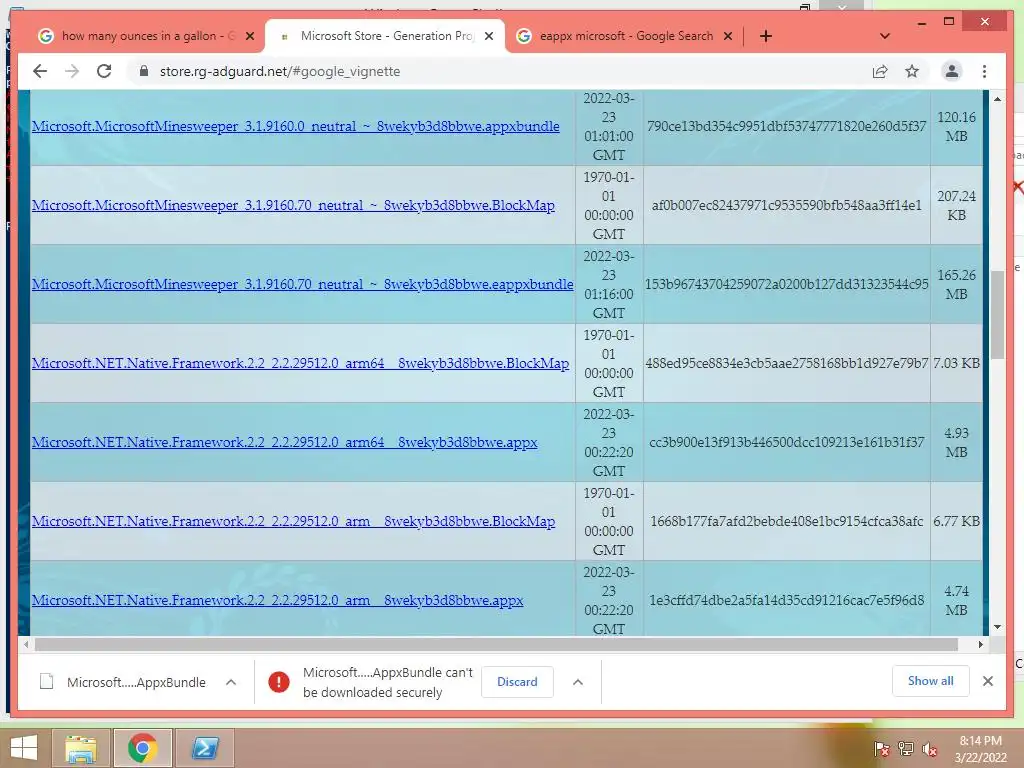Click hash 488ed95ce8834e3cb5aae2758168bb1d927e79b7
Image resolution: width=1024 pixels, height=768 pixels.
pyautogui.click(x=786, y=363)
